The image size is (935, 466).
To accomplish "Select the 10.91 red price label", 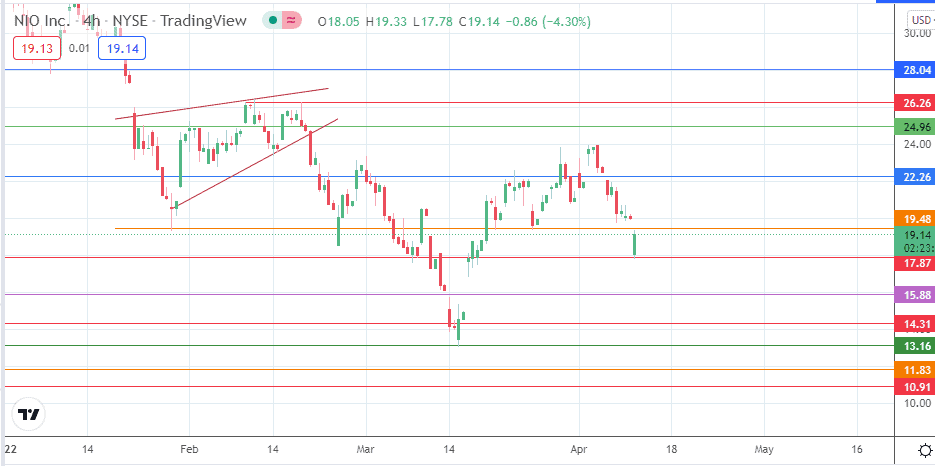I will click(916, 387).
